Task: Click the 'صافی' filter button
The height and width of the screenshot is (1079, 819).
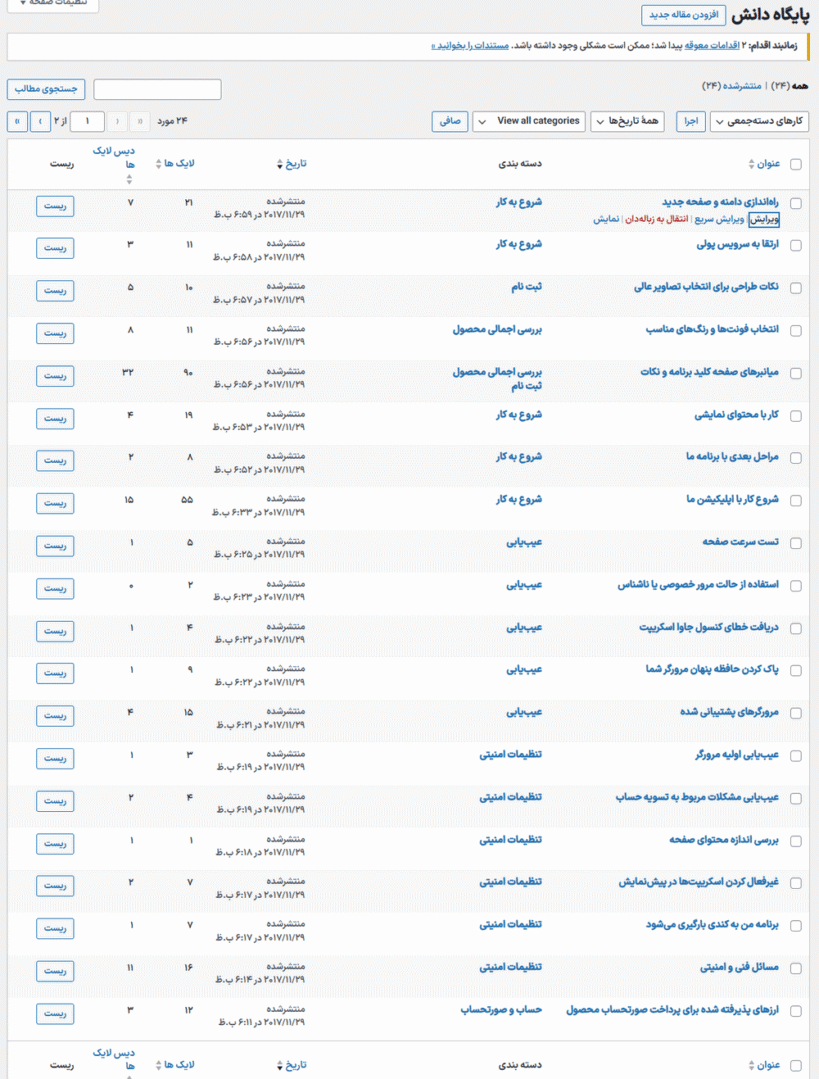Action: coord(450,121)
